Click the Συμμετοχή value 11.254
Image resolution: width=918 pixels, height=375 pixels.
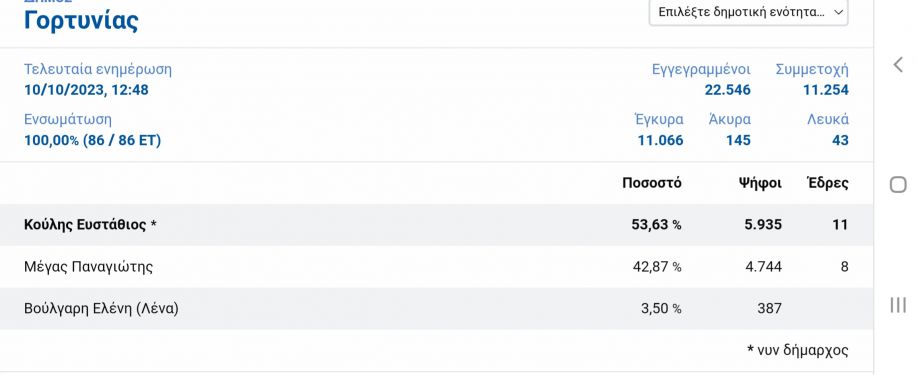coord(825,90)
